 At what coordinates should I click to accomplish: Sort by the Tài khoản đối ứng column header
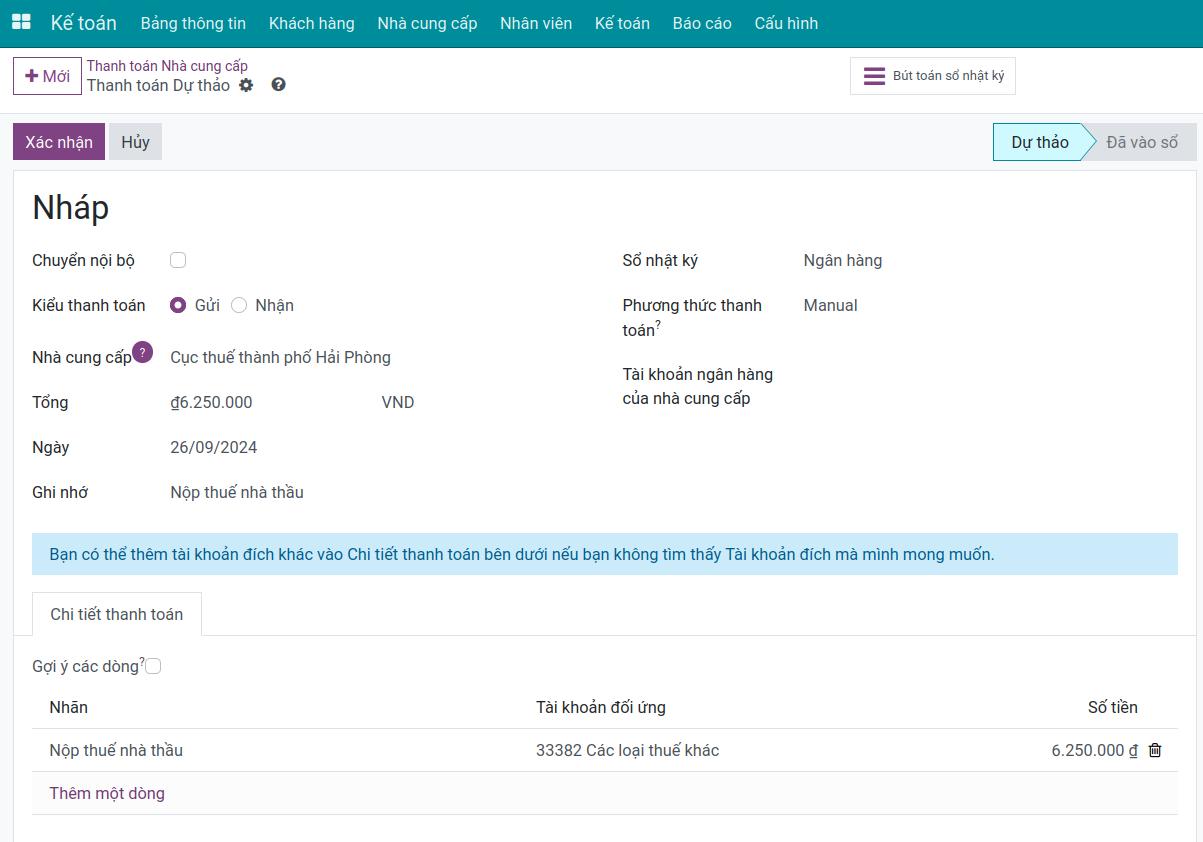coord(601,707)
